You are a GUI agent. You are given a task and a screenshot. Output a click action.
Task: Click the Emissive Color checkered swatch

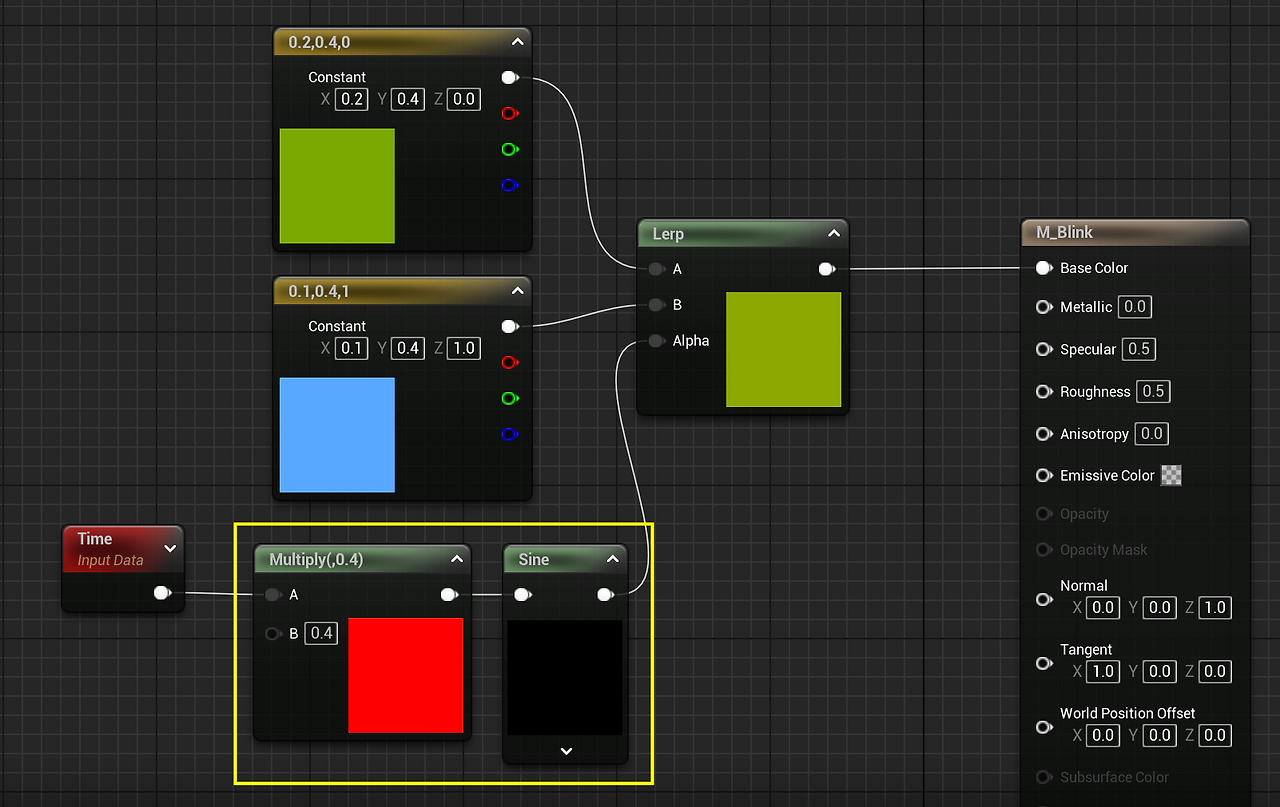coord(1170,475)
